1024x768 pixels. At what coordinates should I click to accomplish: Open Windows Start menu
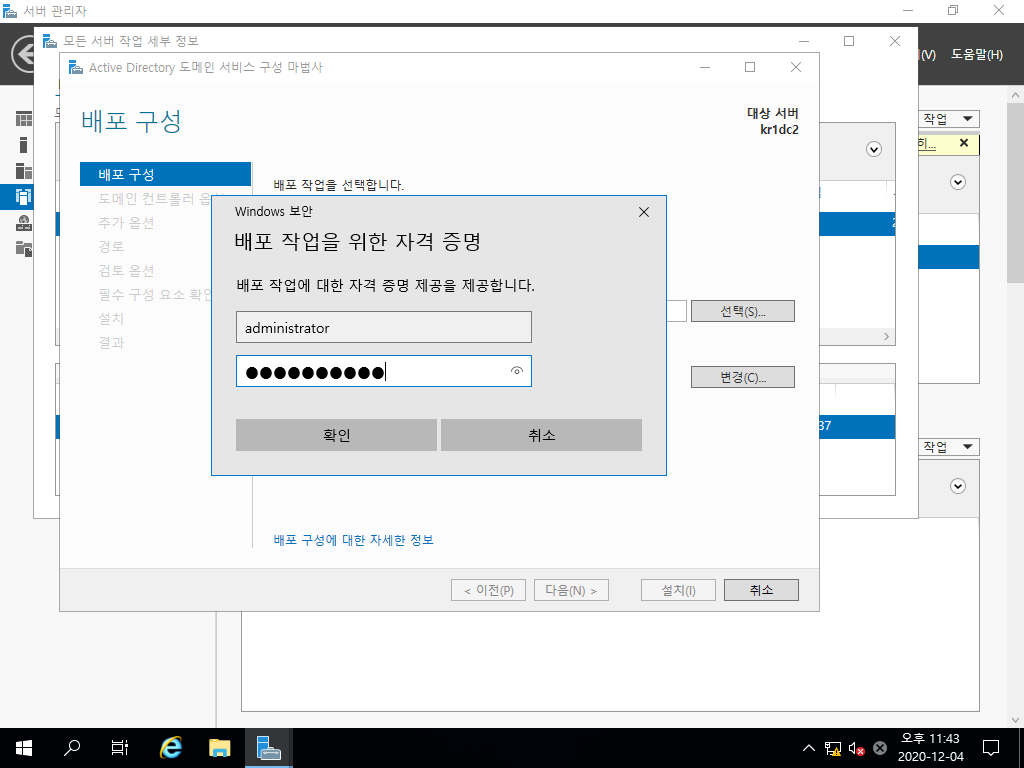coord(24,748)
